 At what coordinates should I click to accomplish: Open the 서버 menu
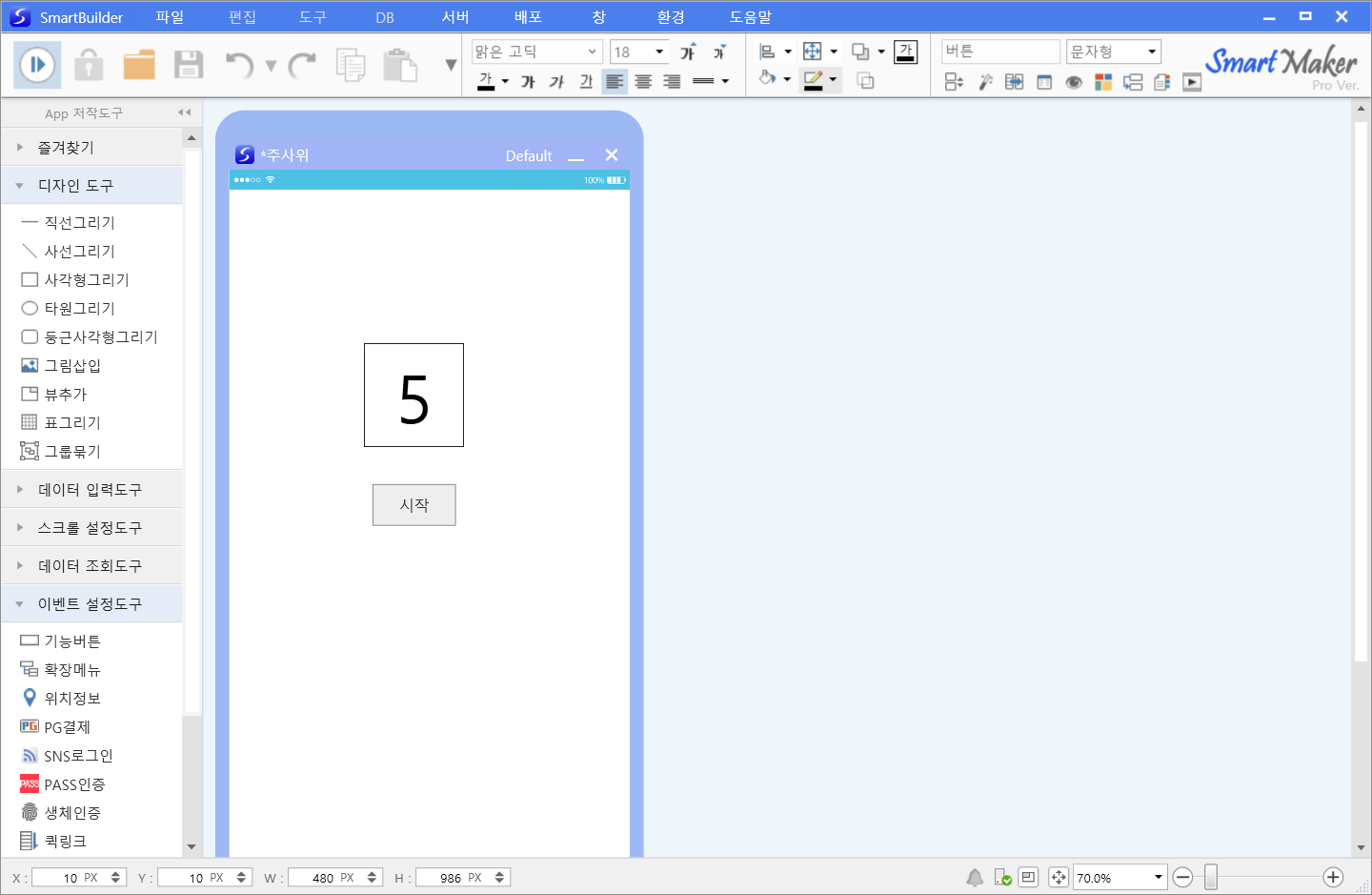(x=455, y=17)
